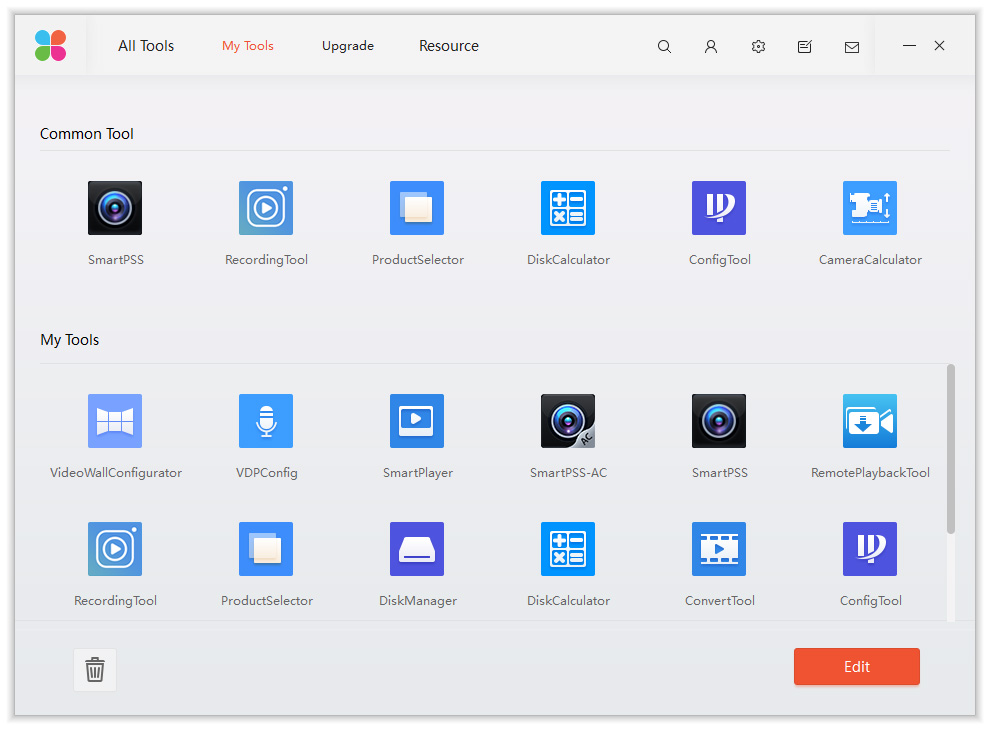990x731 pixels.
Task: Open the settings gear icon
Action: tap(758, 46)
